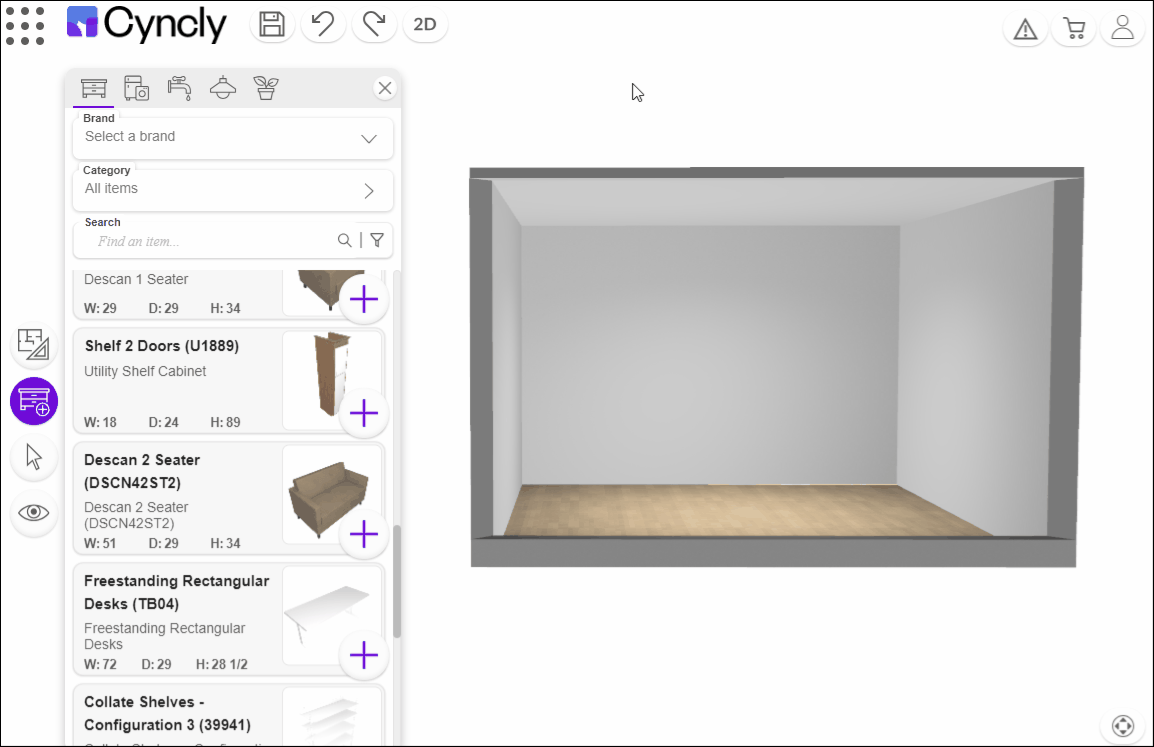Screen dimensions: 1154x747
Task: Open the apps grid menu
Action: 25,26
